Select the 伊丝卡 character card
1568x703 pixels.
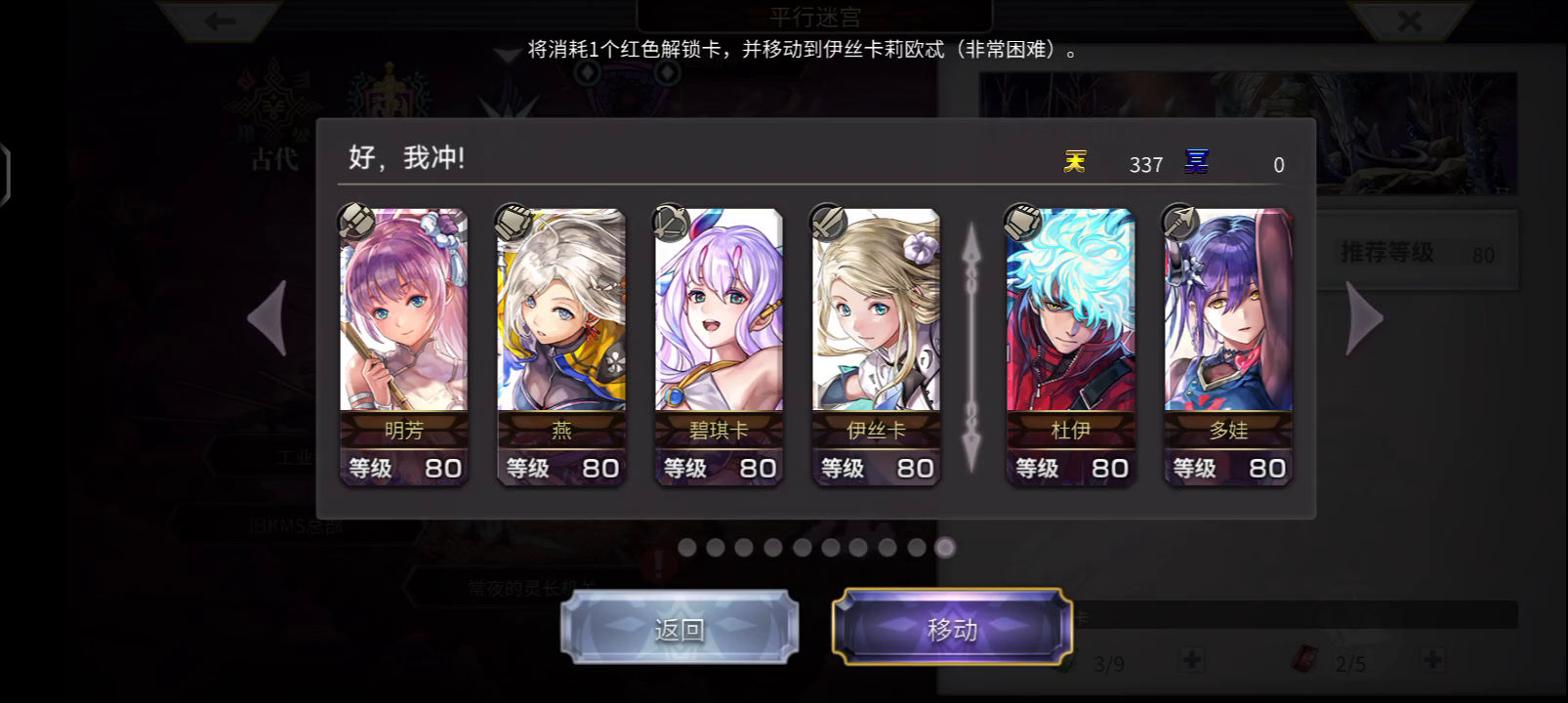point(876,347)
